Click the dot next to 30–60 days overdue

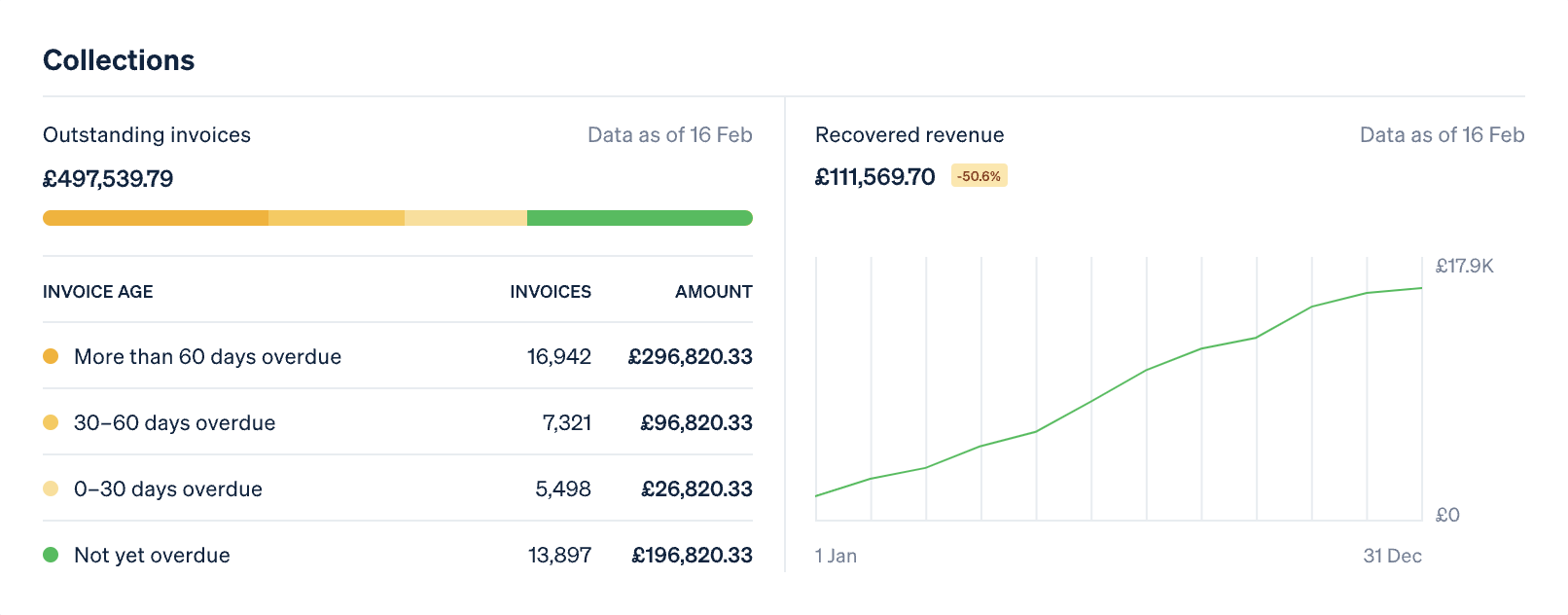[x=51, y=422]
